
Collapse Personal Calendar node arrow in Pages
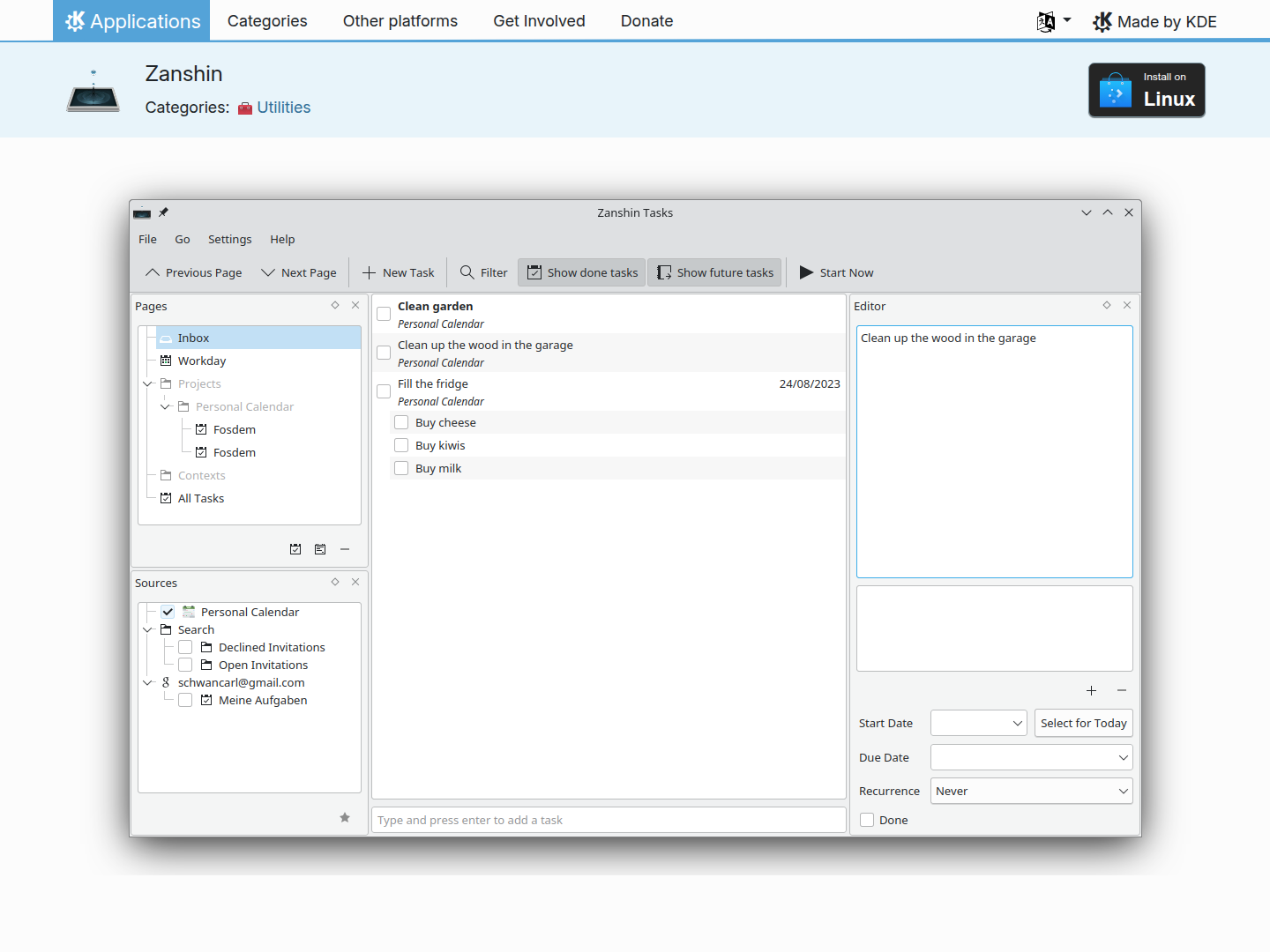coord(165,406)
